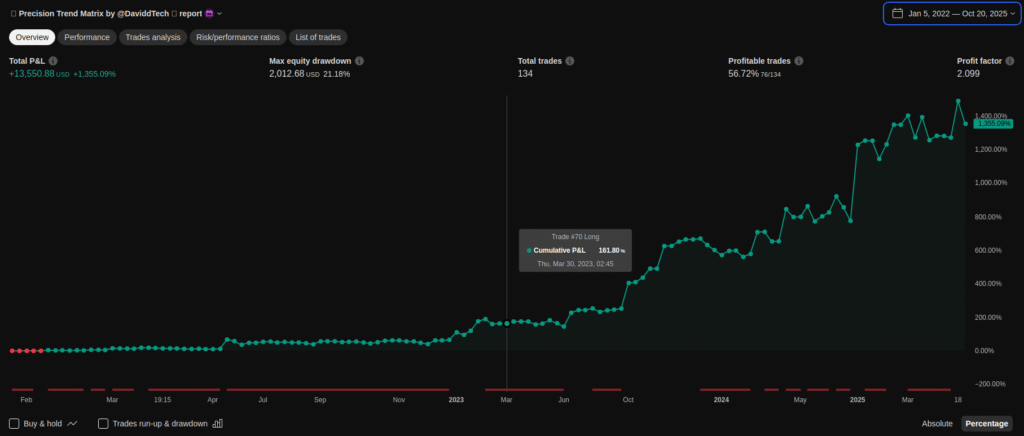Click the bar chart icon beside run-up & drawdown
1024x436 pixels.
tap(217, 424)
